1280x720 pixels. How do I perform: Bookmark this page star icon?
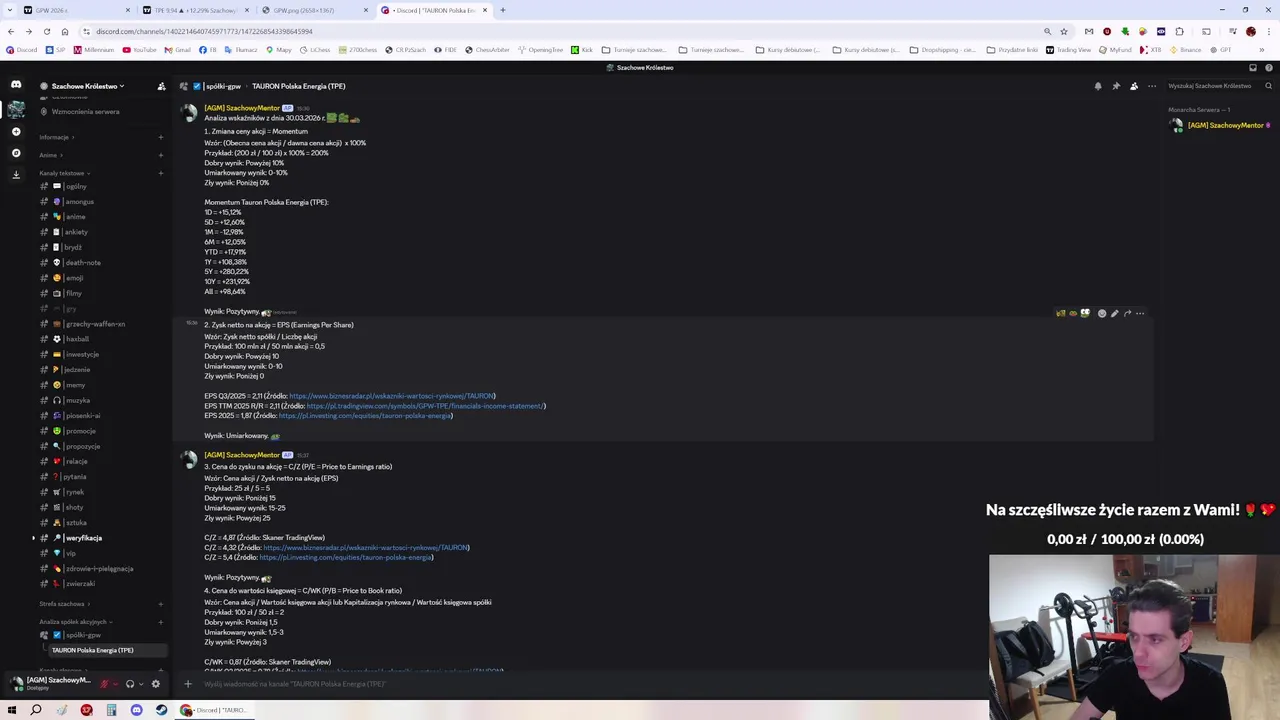coord(1064,31)
